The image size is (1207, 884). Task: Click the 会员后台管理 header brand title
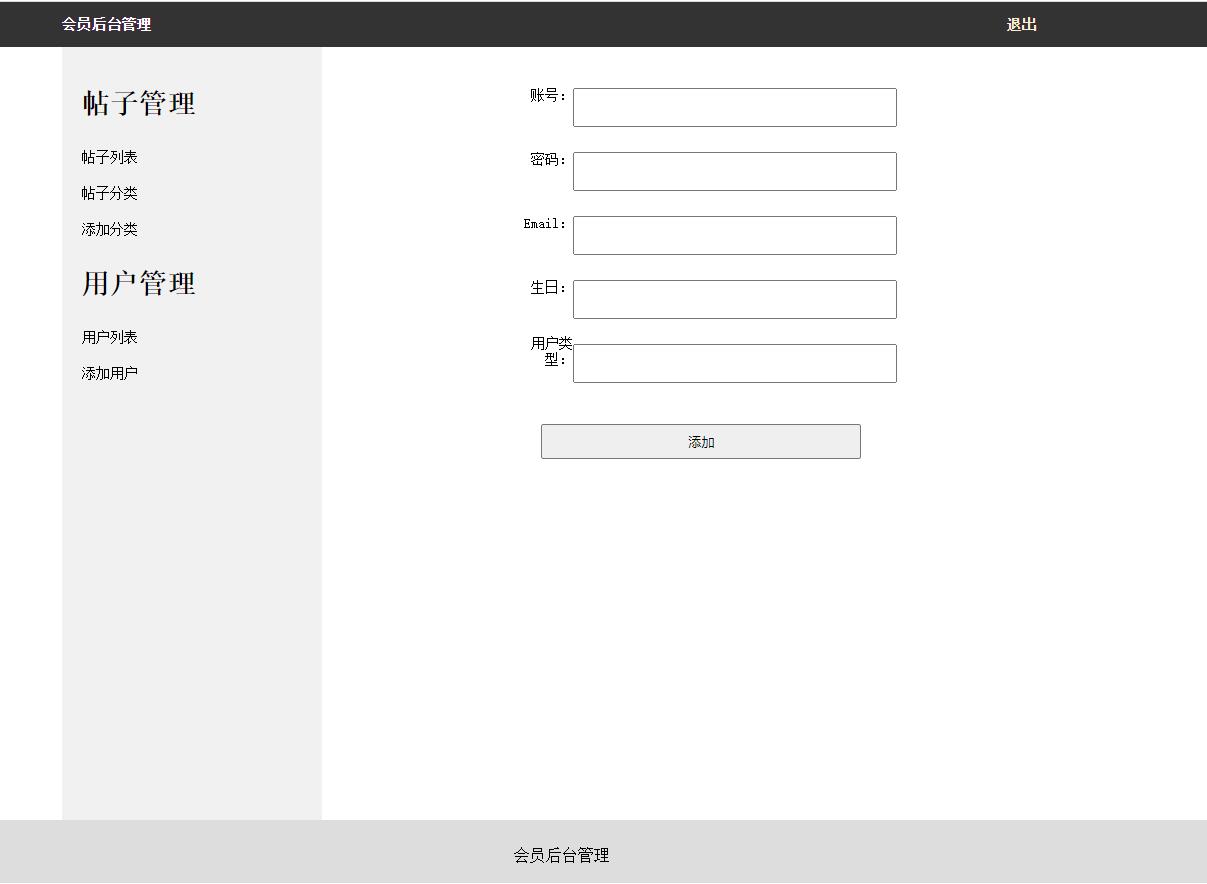[x=106, y=25]
